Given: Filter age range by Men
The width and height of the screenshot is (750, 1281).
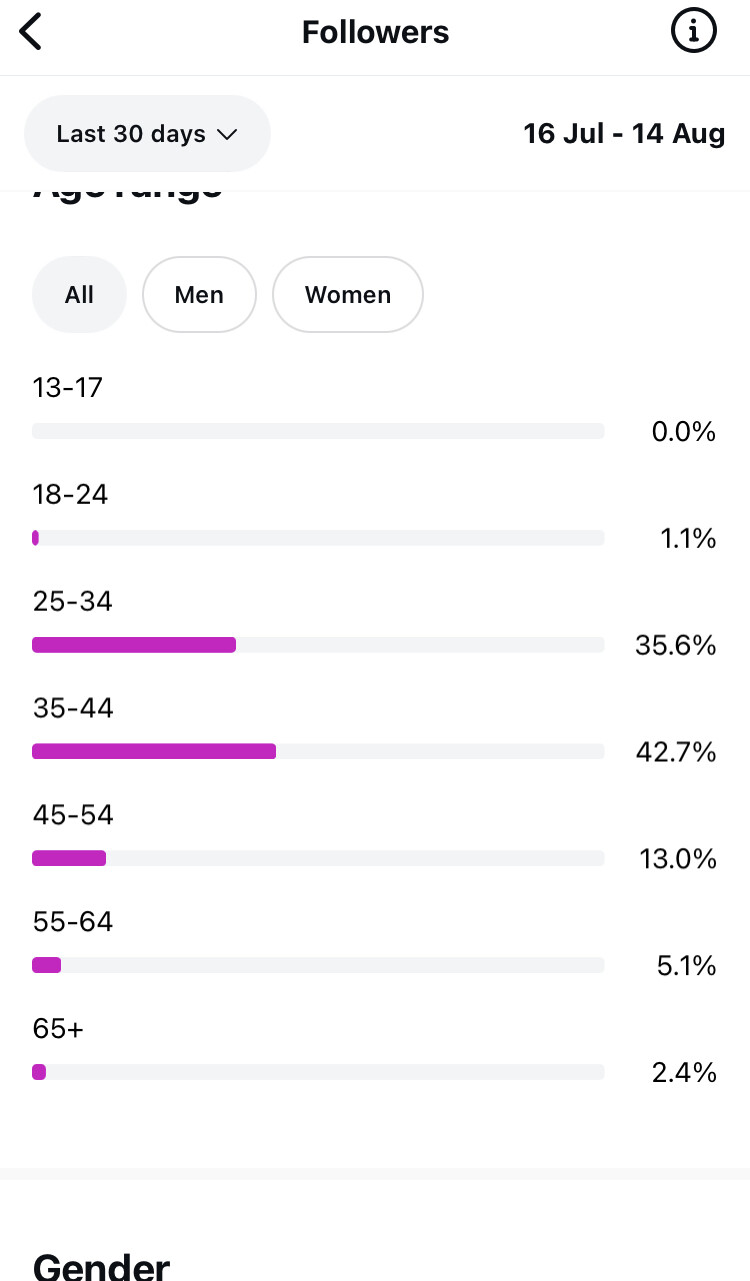Looking at the screenshot, I should pyautogui.click(x=199, y=295).
